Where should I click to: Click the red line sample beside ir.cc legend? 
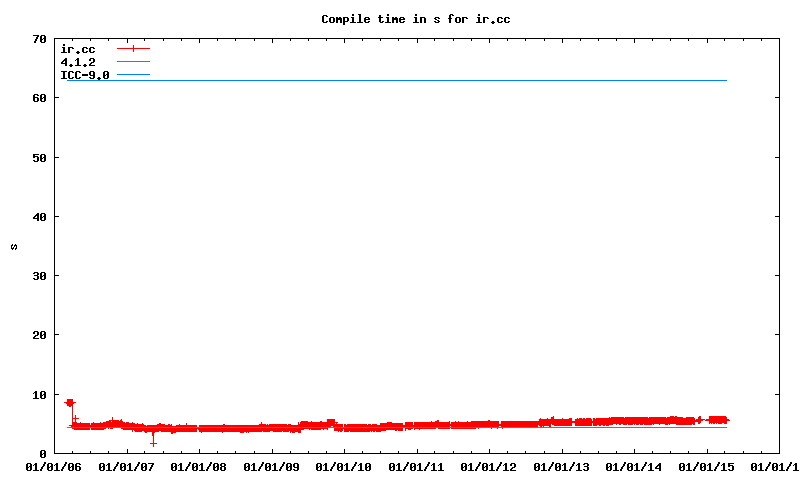pos(133,49)
